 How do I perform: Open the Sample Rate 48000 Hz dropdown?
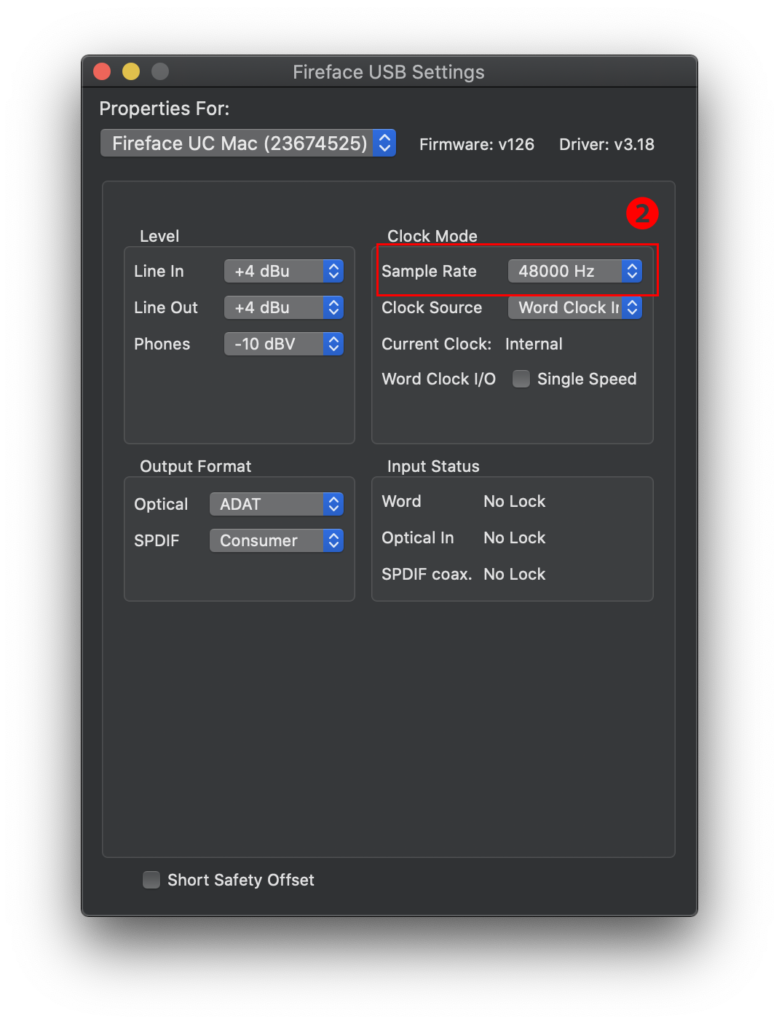click(574, 271)
